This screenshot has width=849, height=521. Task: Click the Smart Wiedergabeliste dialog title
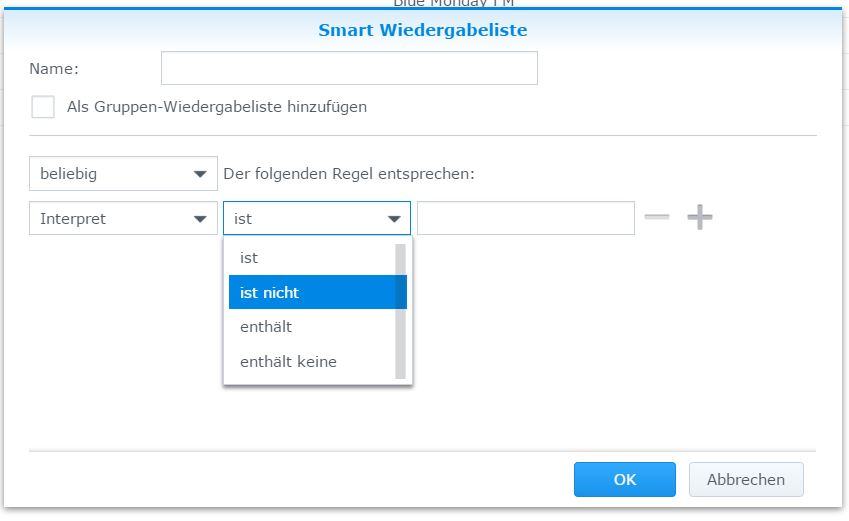[423, 30]
